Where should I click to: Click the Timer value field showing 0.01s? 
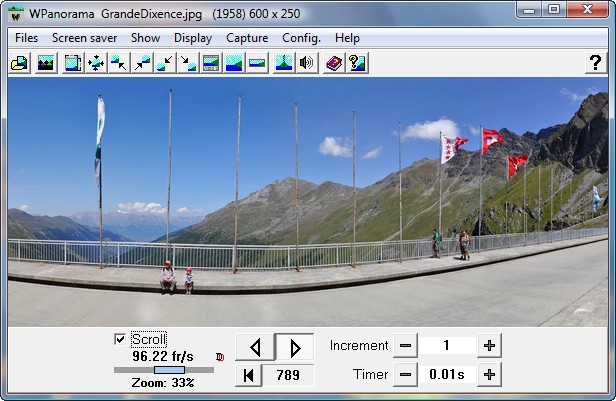click(447, 375)
